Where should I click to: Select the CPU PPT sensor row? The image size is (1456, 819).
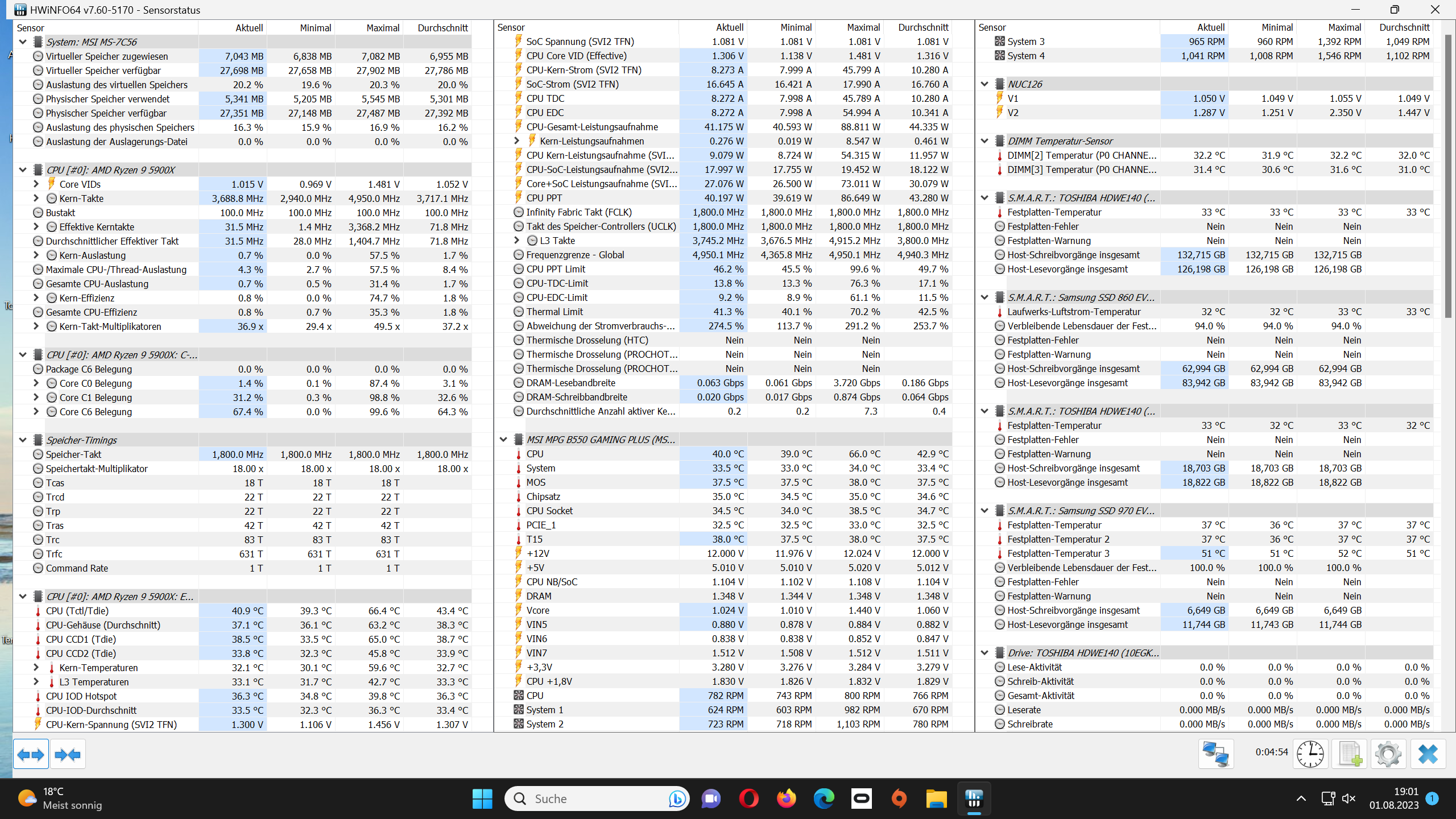pos(544,198)
